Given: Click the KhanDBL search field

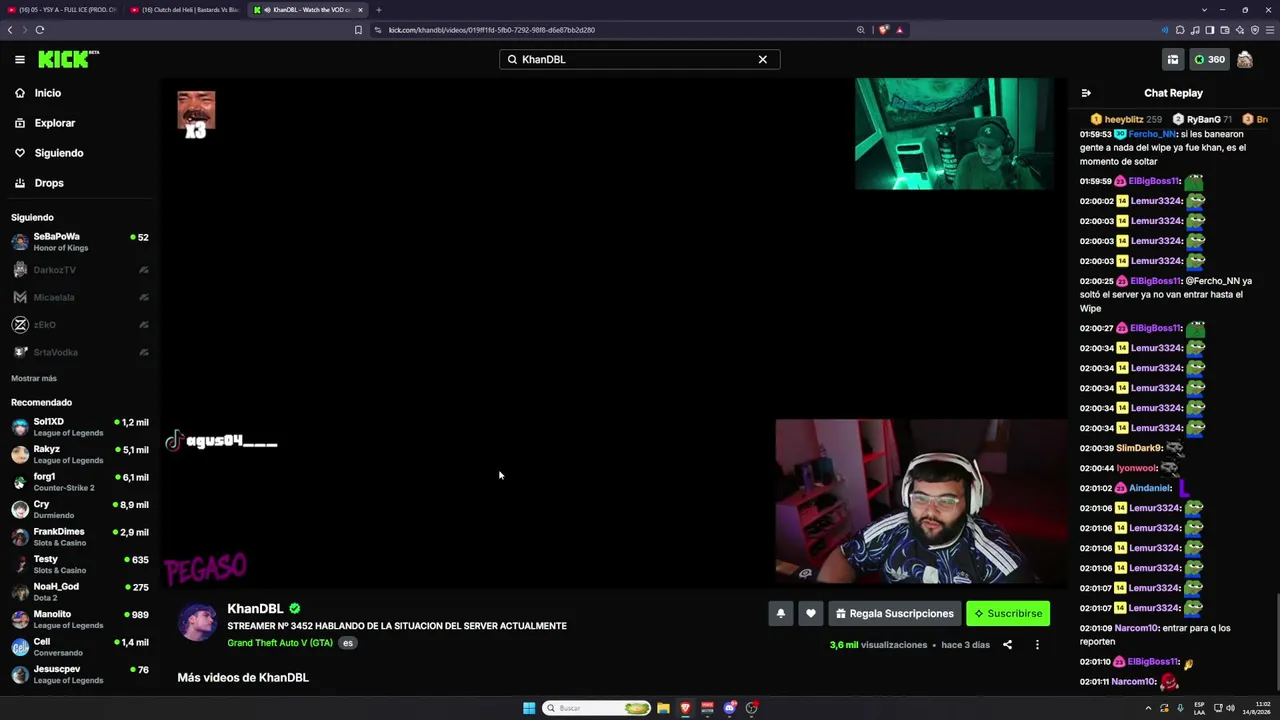Looking at the screenshot, I should 639,59.
